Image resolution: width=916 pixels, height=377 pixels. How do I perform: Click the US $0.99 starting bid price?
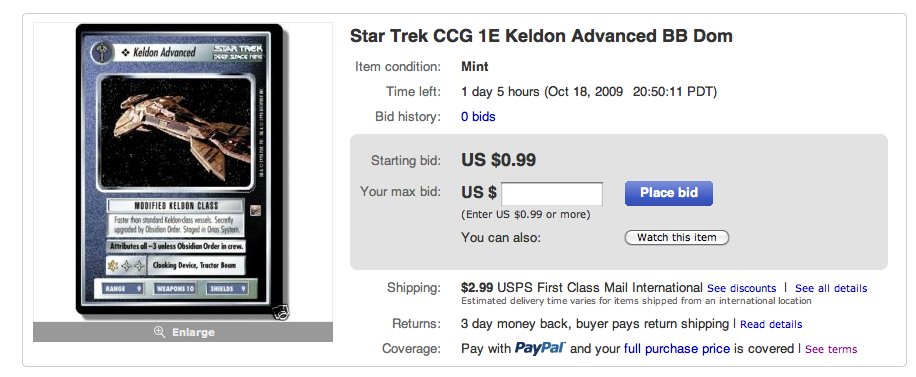[498, 160]
